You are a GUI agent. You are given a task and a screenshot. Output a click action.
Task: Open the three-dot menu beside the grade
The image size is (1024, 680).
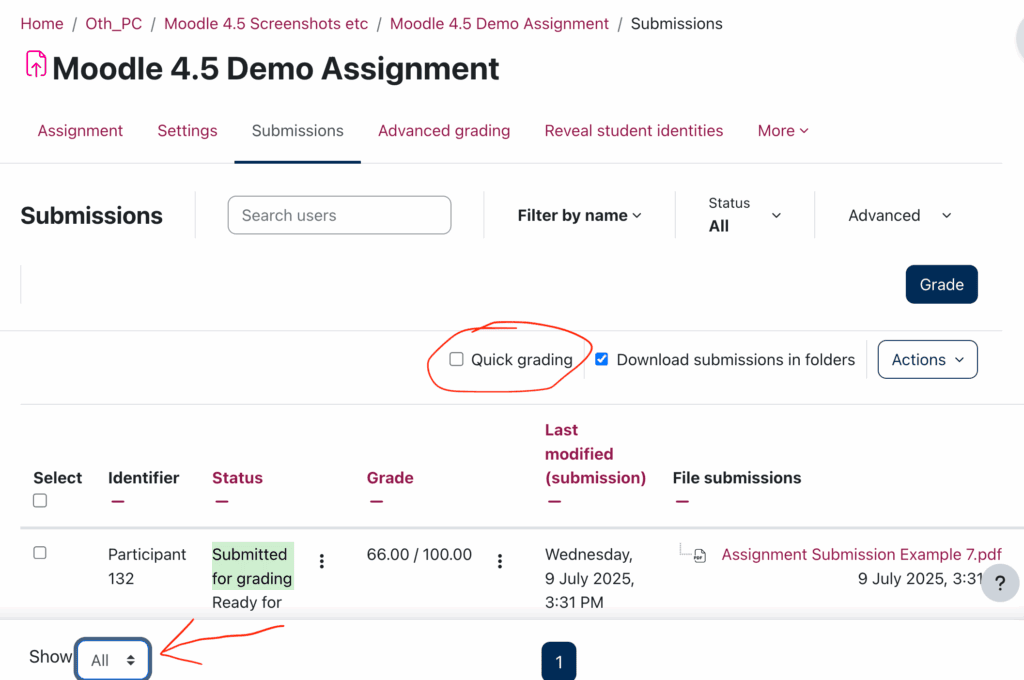500,561
